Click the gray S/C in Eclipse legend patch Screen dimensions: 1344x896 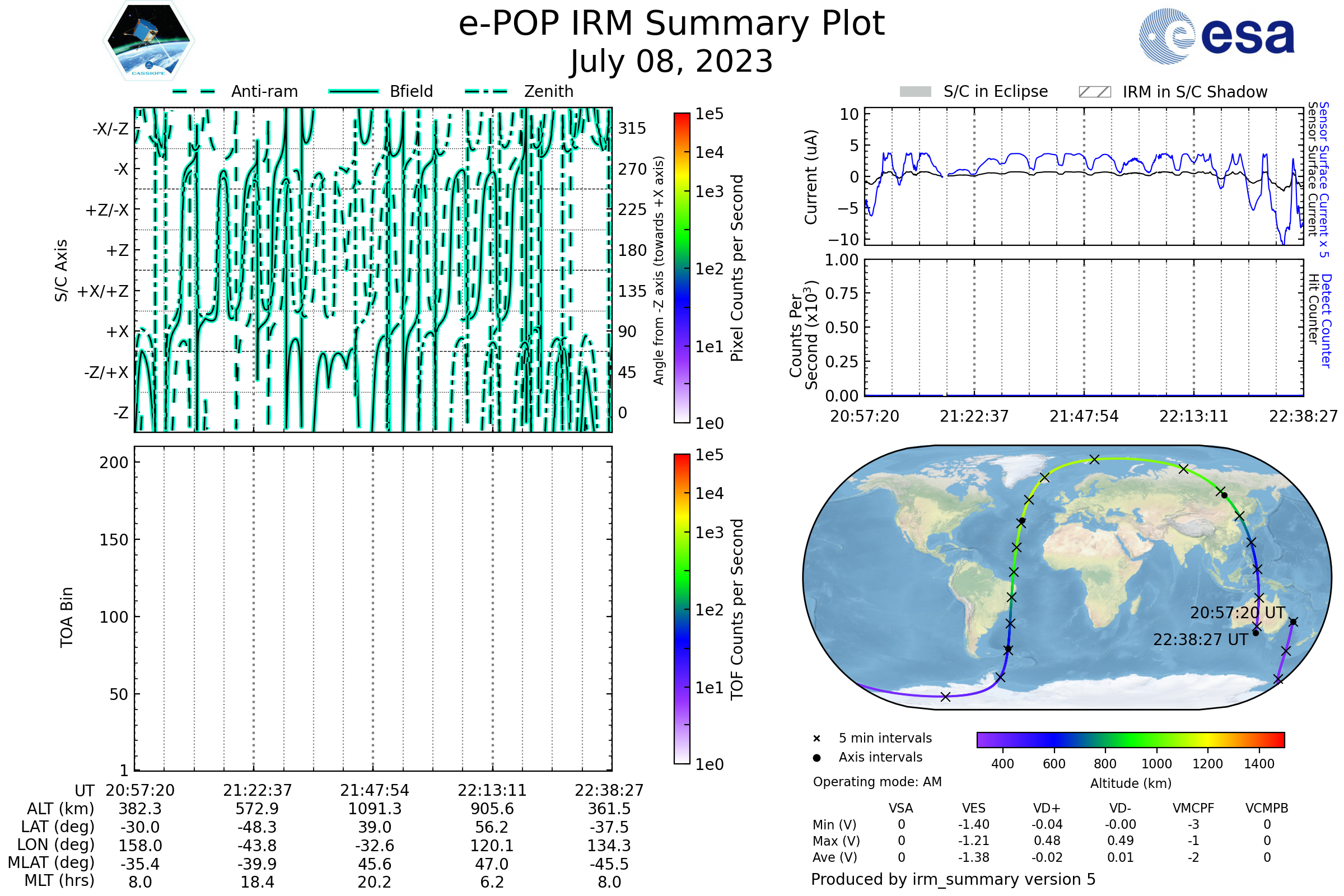[916, 92]
